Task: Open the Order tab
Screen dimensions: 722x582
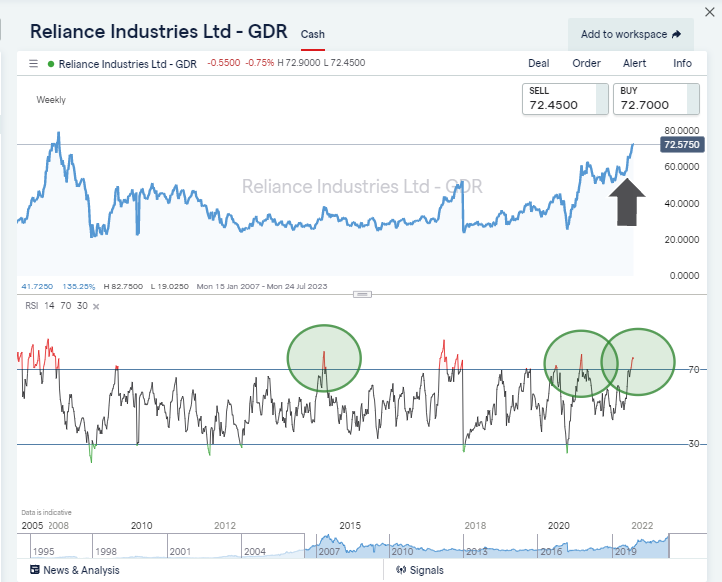Action: point(586,64)
